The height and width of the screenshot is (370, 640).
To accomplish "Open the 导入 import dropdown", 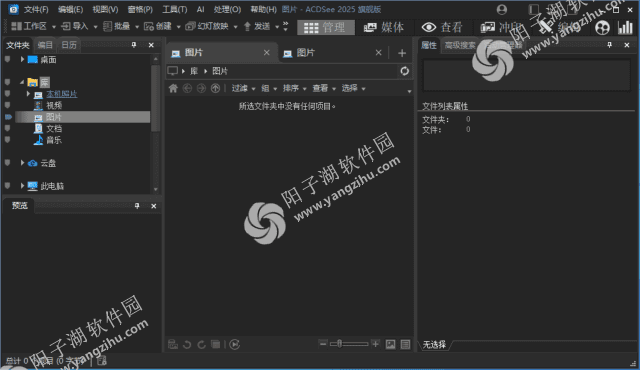I will pos(96,27).
